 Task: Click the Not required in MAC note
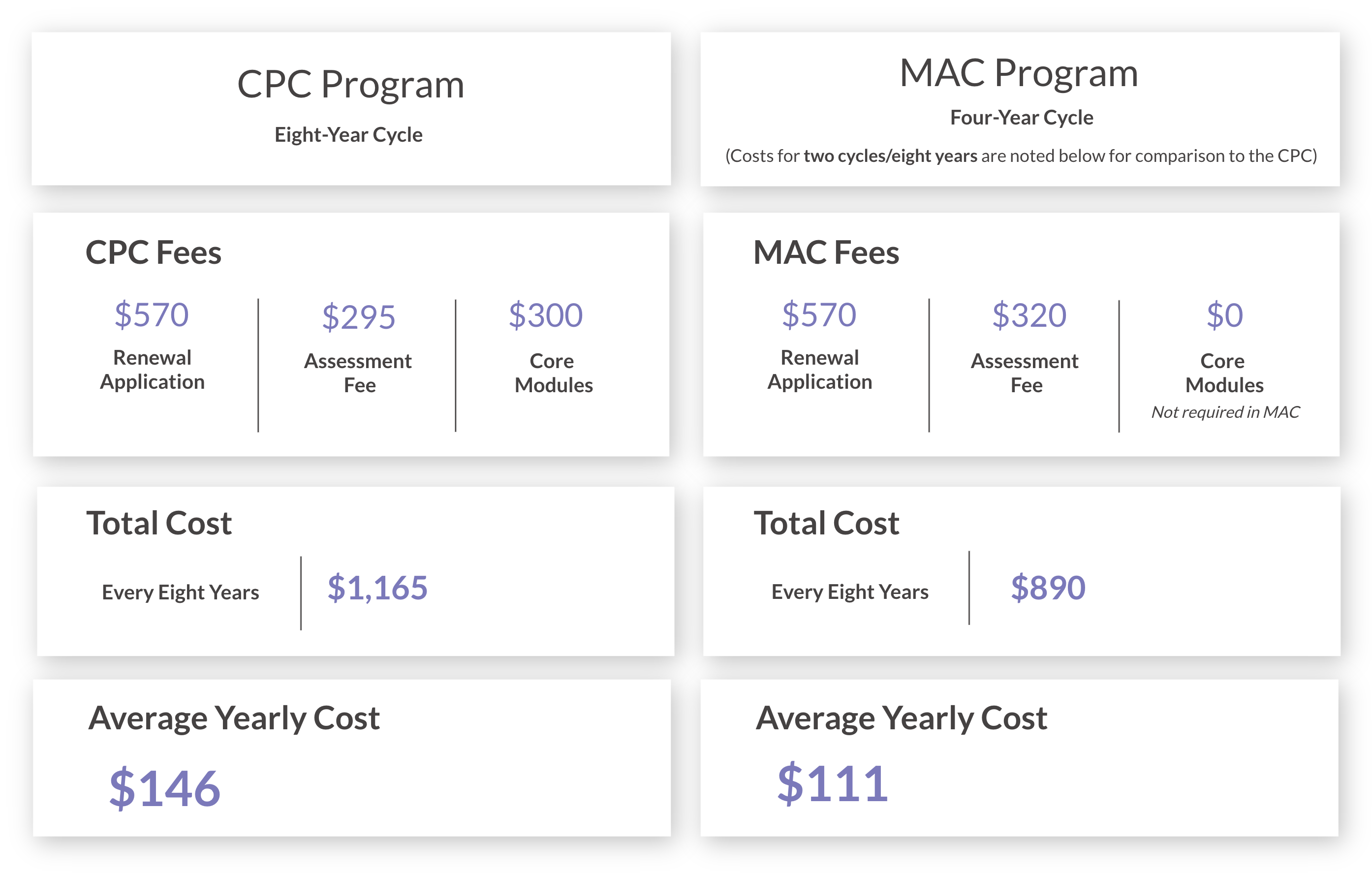tap(1225, 412)
